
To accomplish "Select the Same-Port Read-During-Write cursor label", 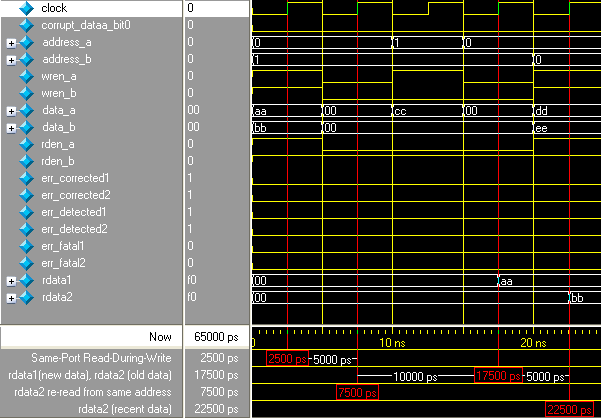I will [x=101, y=358].
